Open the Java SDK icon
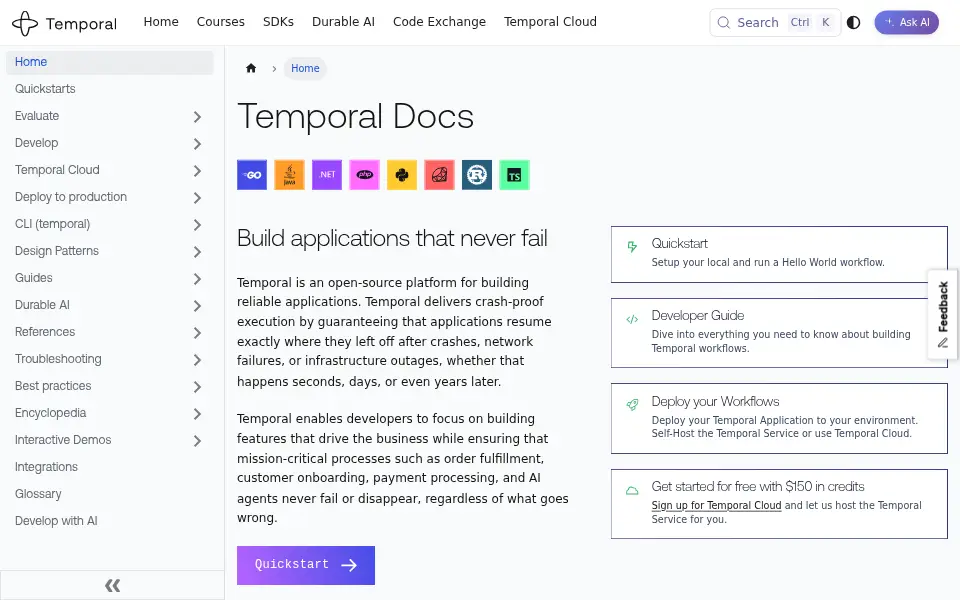This screenshot has height=600, width=960. click(290, 175)
